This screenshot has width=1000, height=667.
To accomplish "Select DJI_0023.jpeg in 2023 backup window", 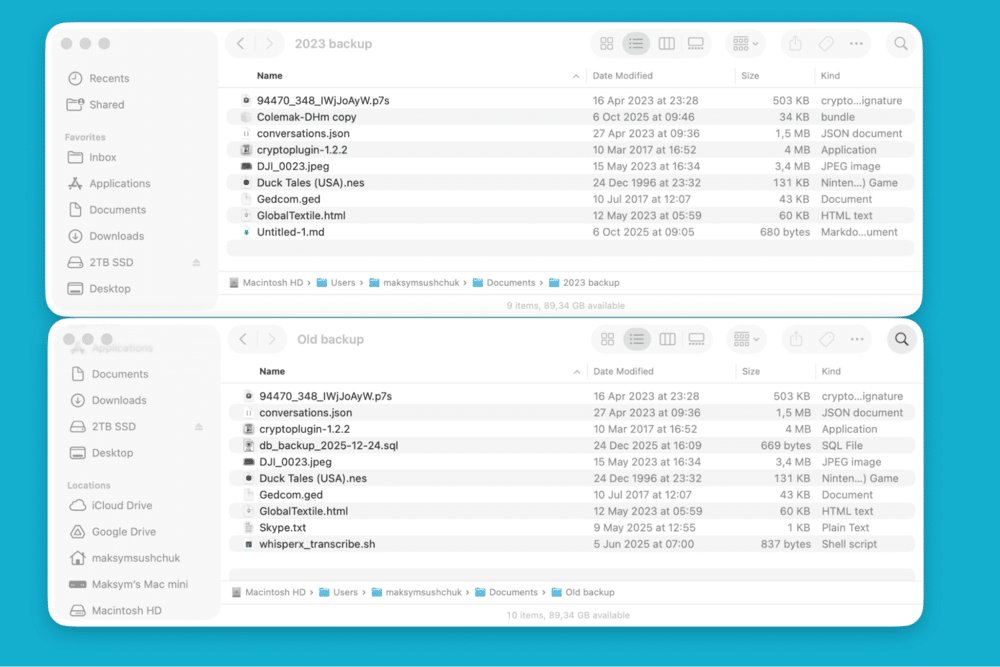I will [570, 166].
